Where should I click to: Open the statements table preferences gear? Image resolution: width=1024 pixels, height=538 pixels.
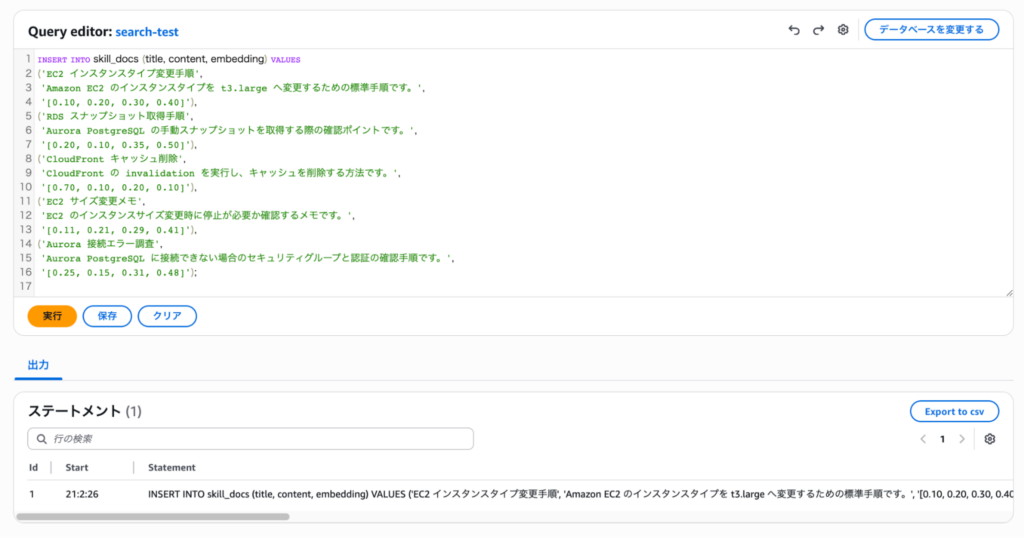click(990, 439)
